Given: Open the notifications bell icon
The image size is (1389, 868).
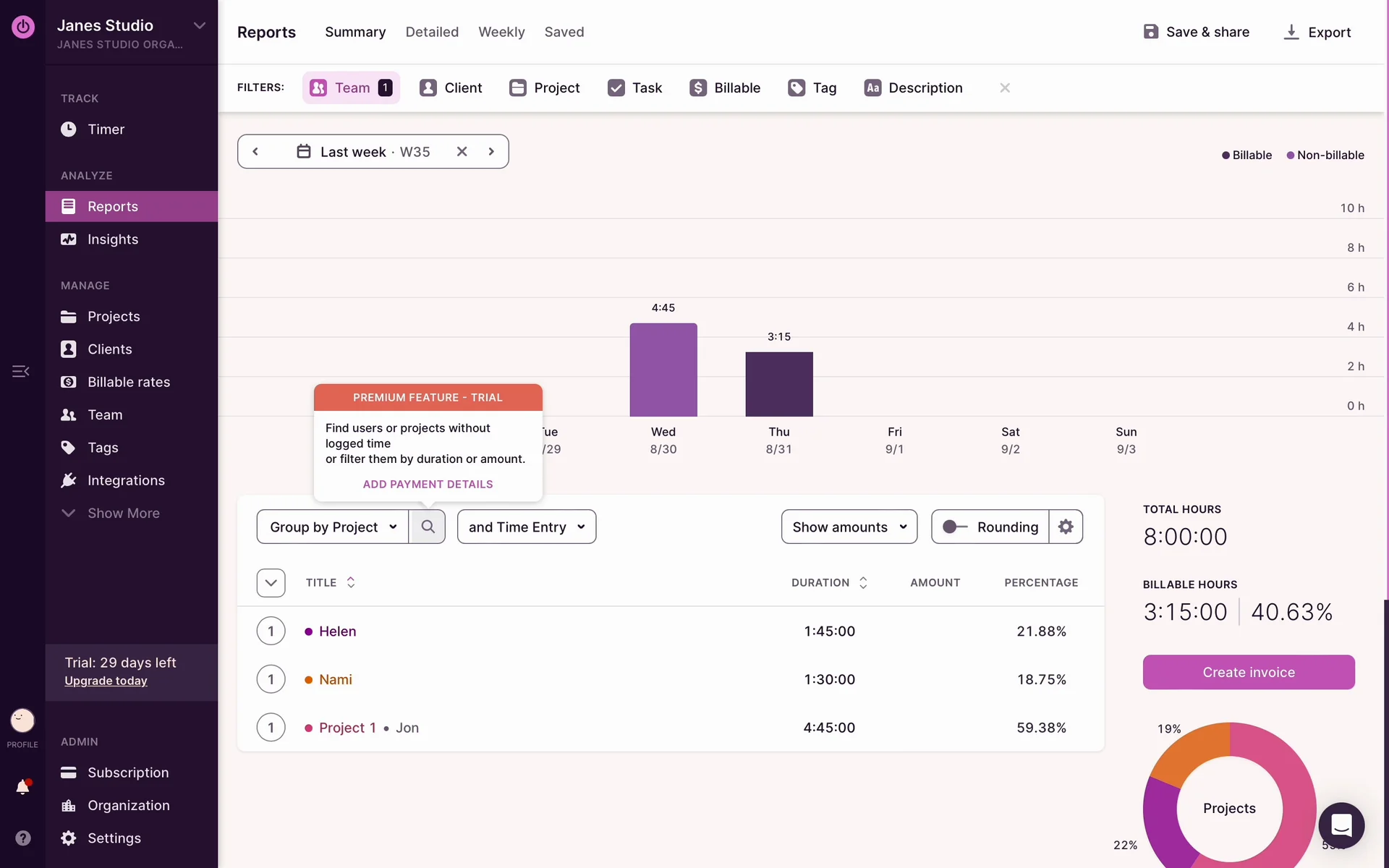Looking at the screenshot, I should [x=22, y=787].
